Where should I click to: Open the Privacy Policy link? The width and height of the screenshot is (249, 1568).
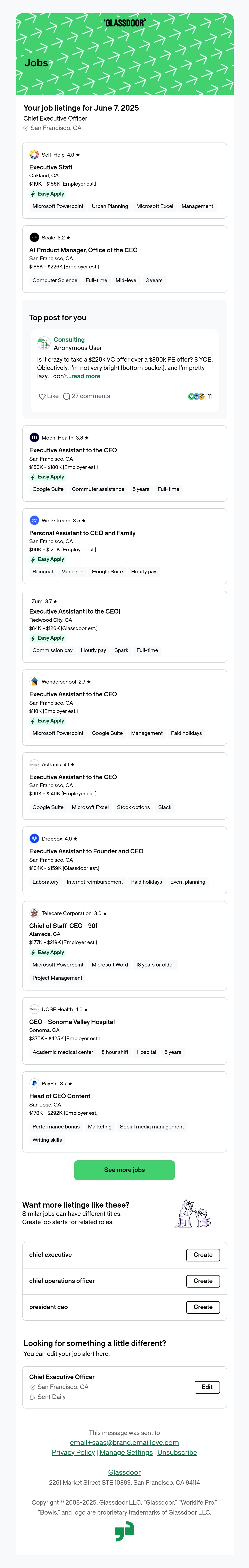(73, 1452)
